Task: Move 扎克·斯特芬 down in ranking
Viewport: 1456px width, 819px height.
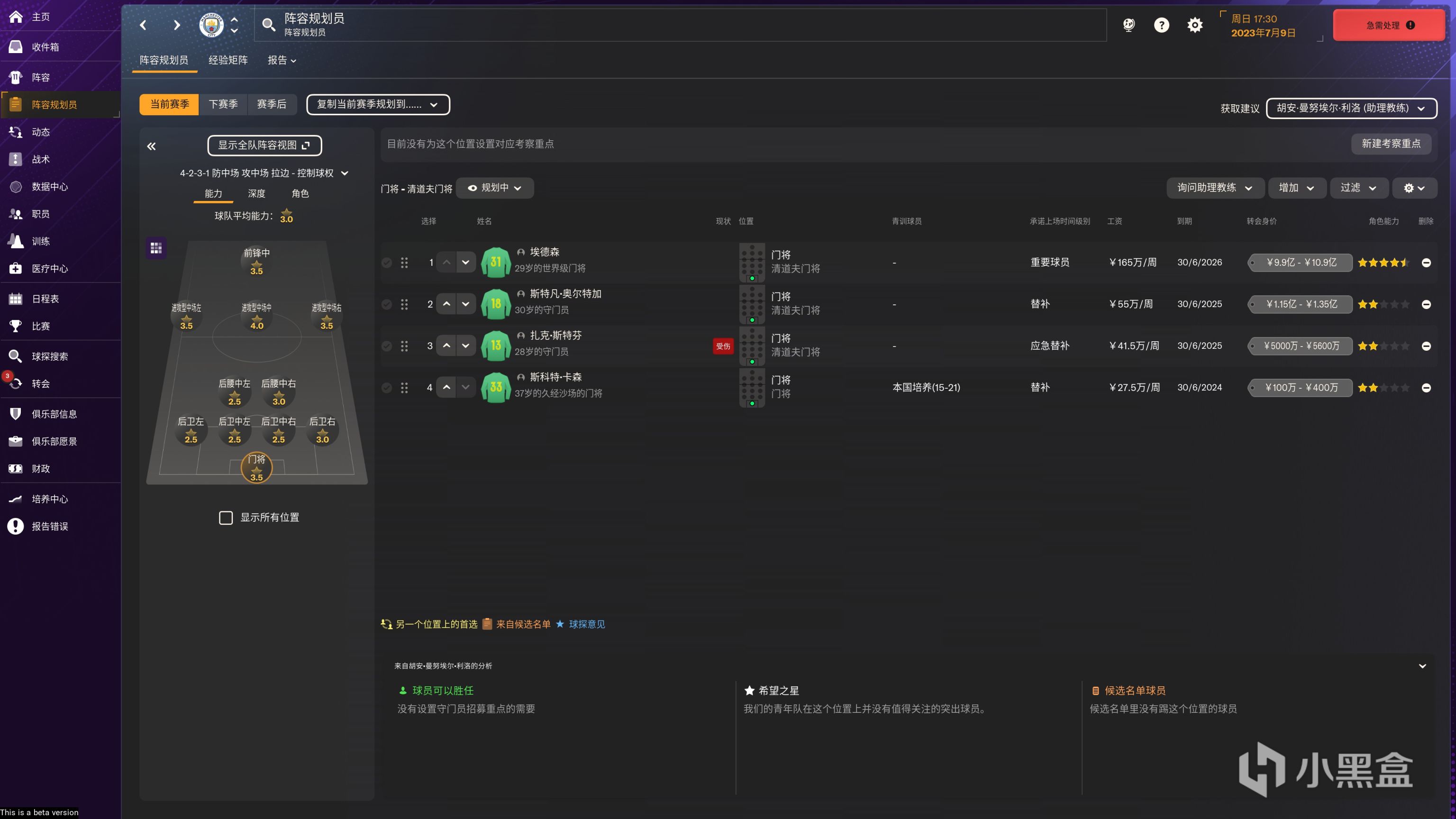Action: [x=465, y=346]
